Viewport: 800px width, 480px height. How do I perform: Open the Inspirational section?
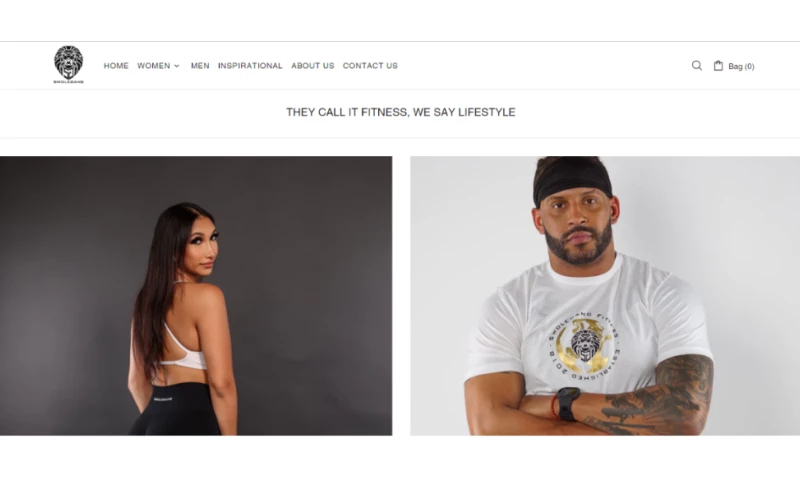pyautogui.click(x=250, y=66)
